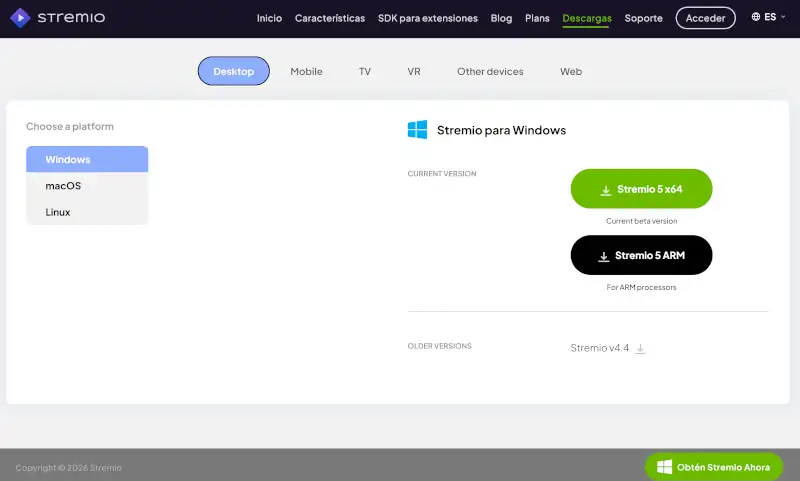This screenshot has width=800, height=481.
Task: Click the 'OLDER VERSIONS' label
Action: coord(439,346)
